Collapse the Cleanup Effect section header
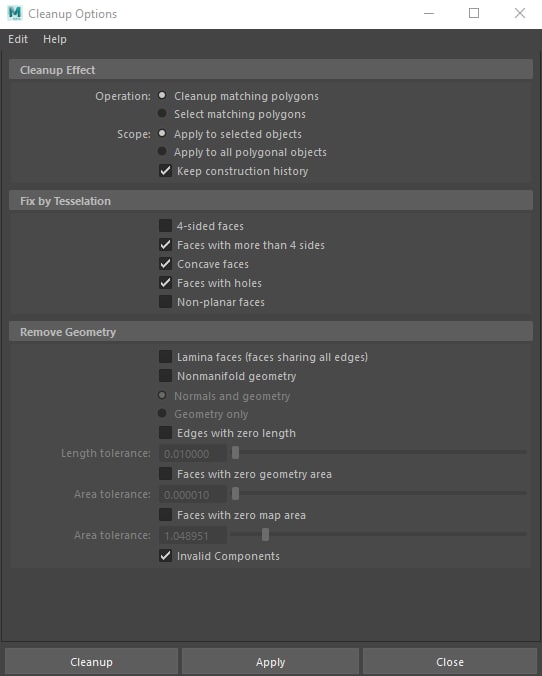The height and width of the screenshot is (676, 542). click(x=271, y=70)
